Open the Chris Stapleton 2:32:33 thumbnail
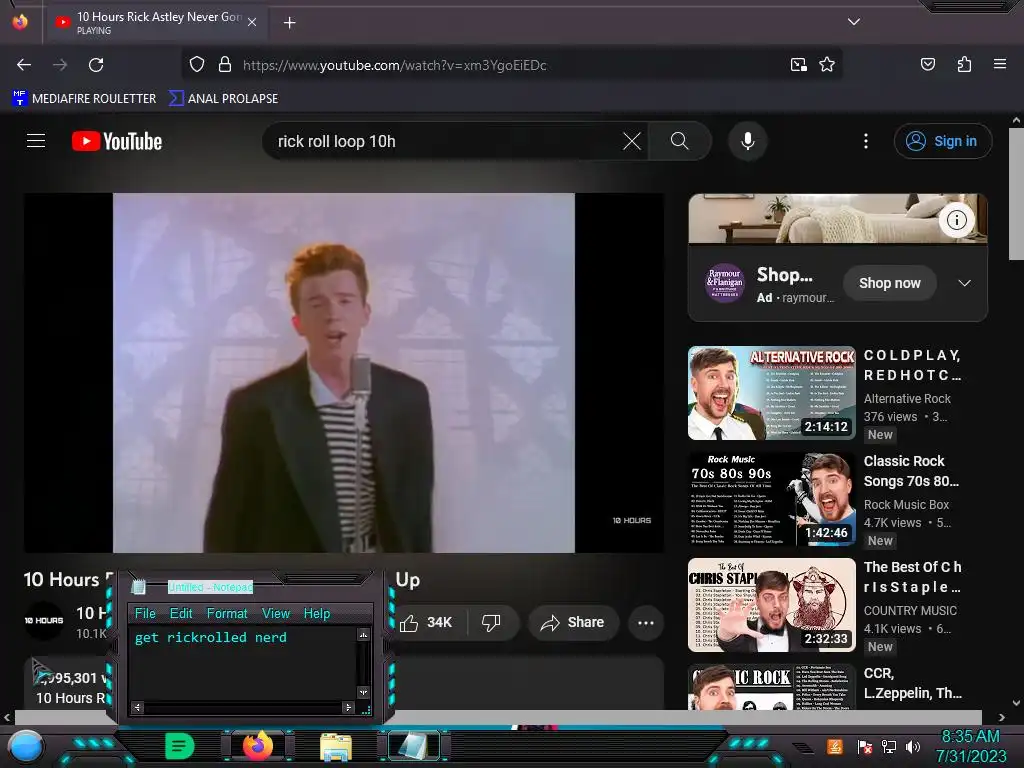This screenshot has width=1024, height=768. [x=771, y=604]
